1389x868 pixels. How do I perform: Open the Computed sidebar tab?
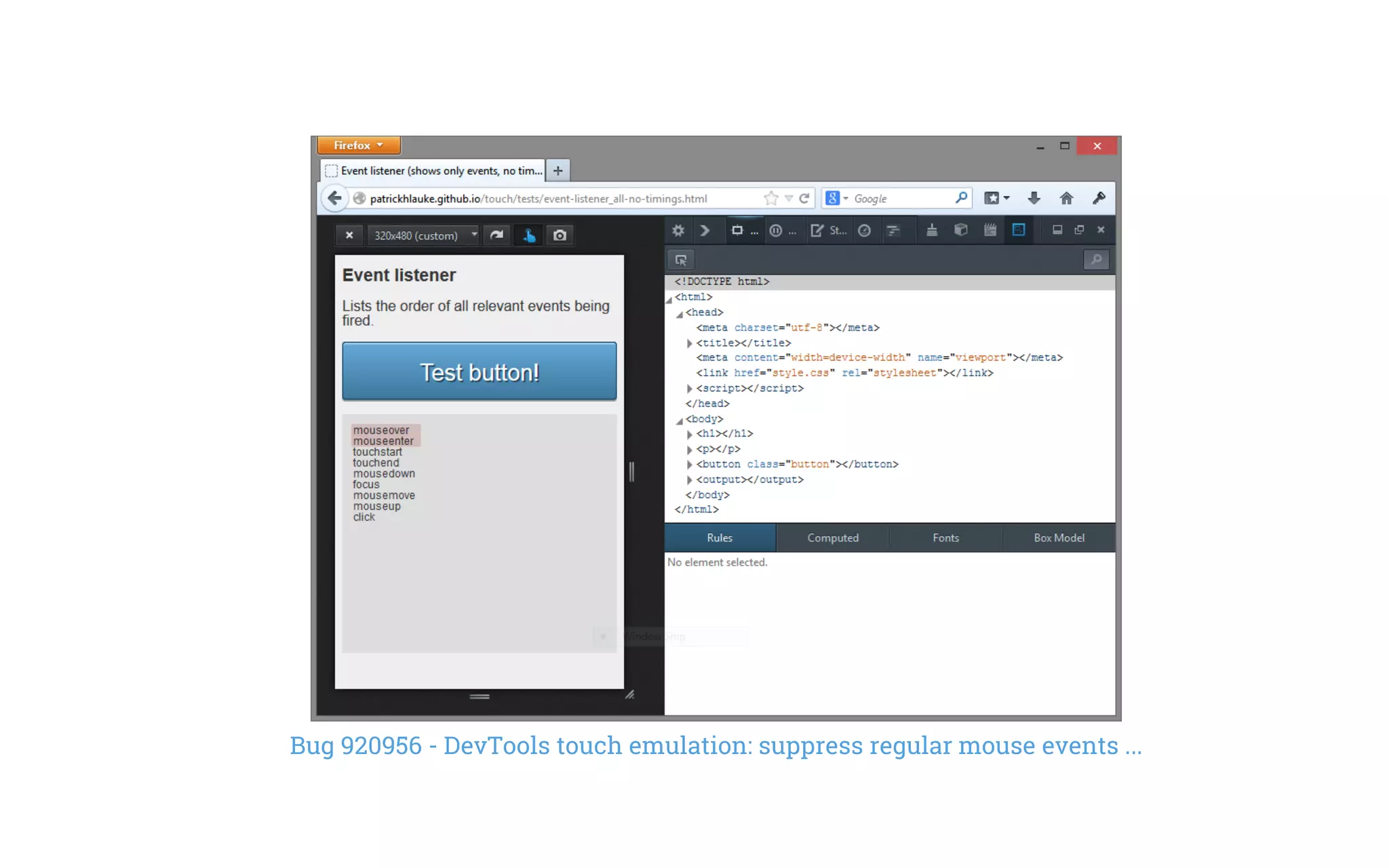833,538
